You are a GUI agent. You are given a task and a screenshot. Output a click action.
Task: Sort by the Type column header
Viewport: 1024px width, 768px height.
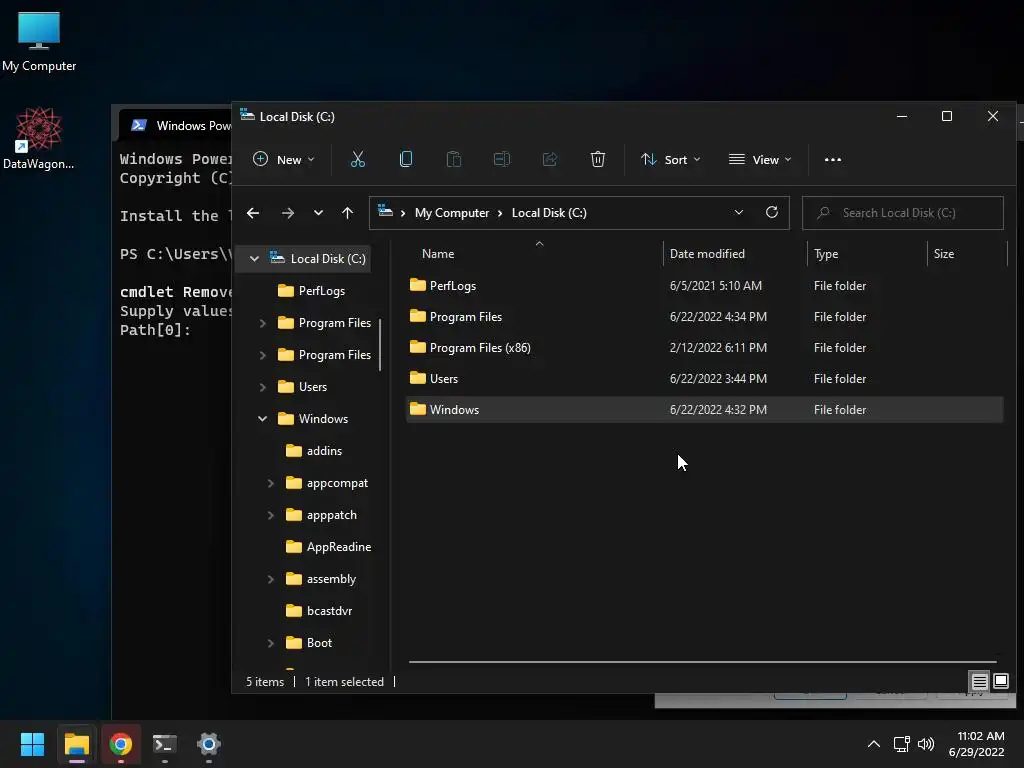[867, 253]
